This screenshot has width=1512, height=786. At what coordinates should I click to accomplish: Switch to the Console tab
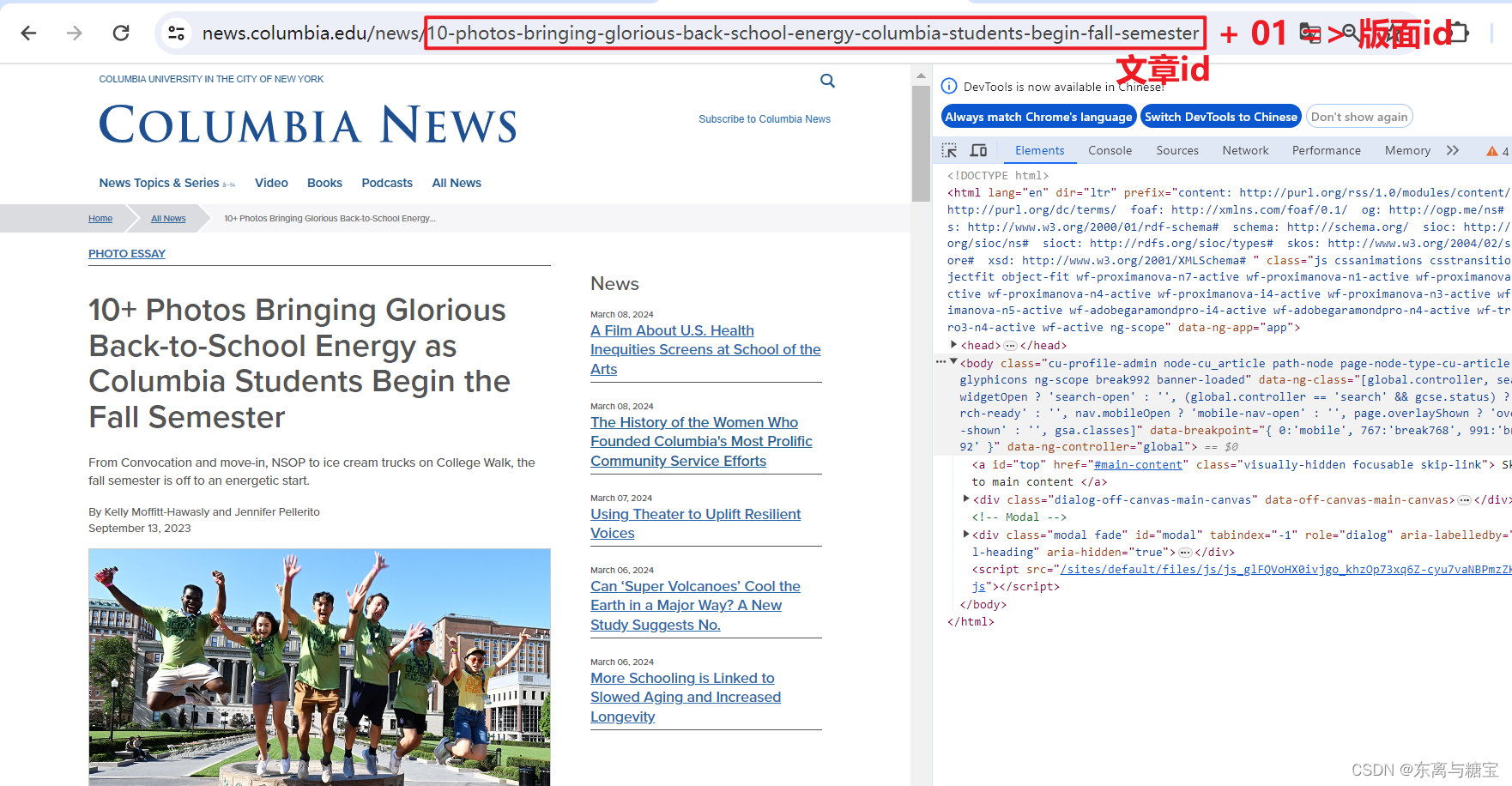coord(1110,150)
